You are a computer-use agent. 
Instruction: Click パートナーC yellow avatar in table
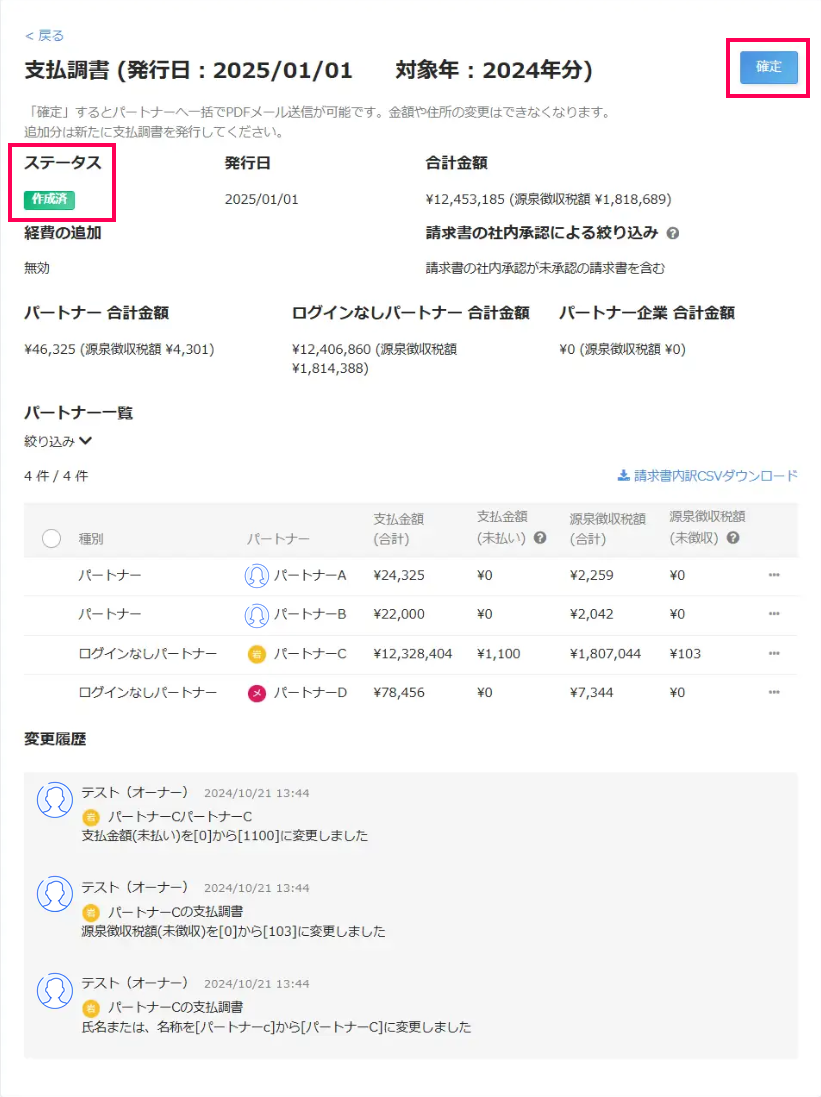[x=257, y=654]
